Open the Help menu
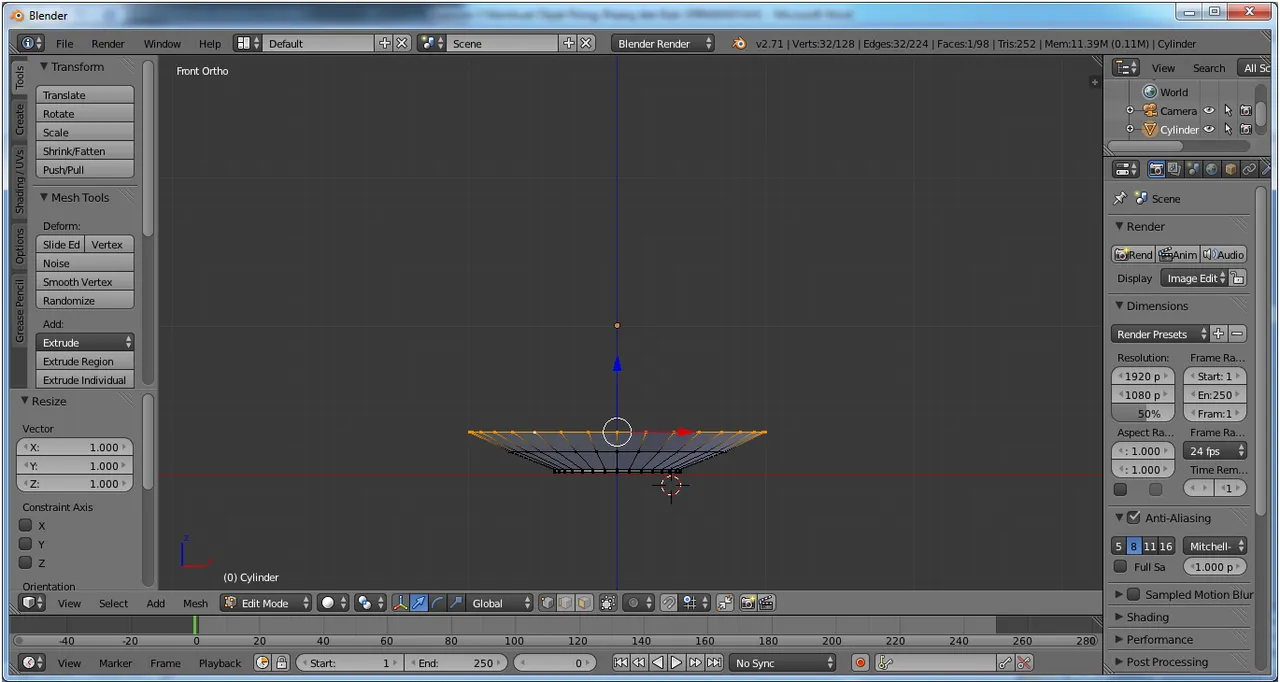Viewport: 1280px width, 682px height. [x=210, y=44]
